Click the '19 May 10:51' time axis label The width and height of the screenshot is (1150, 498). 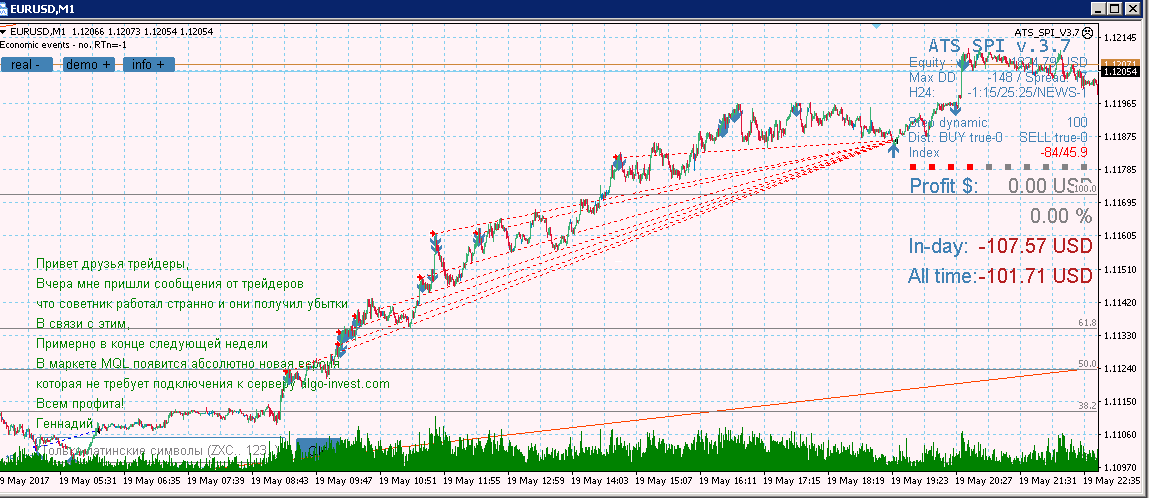tap(409, 481)
